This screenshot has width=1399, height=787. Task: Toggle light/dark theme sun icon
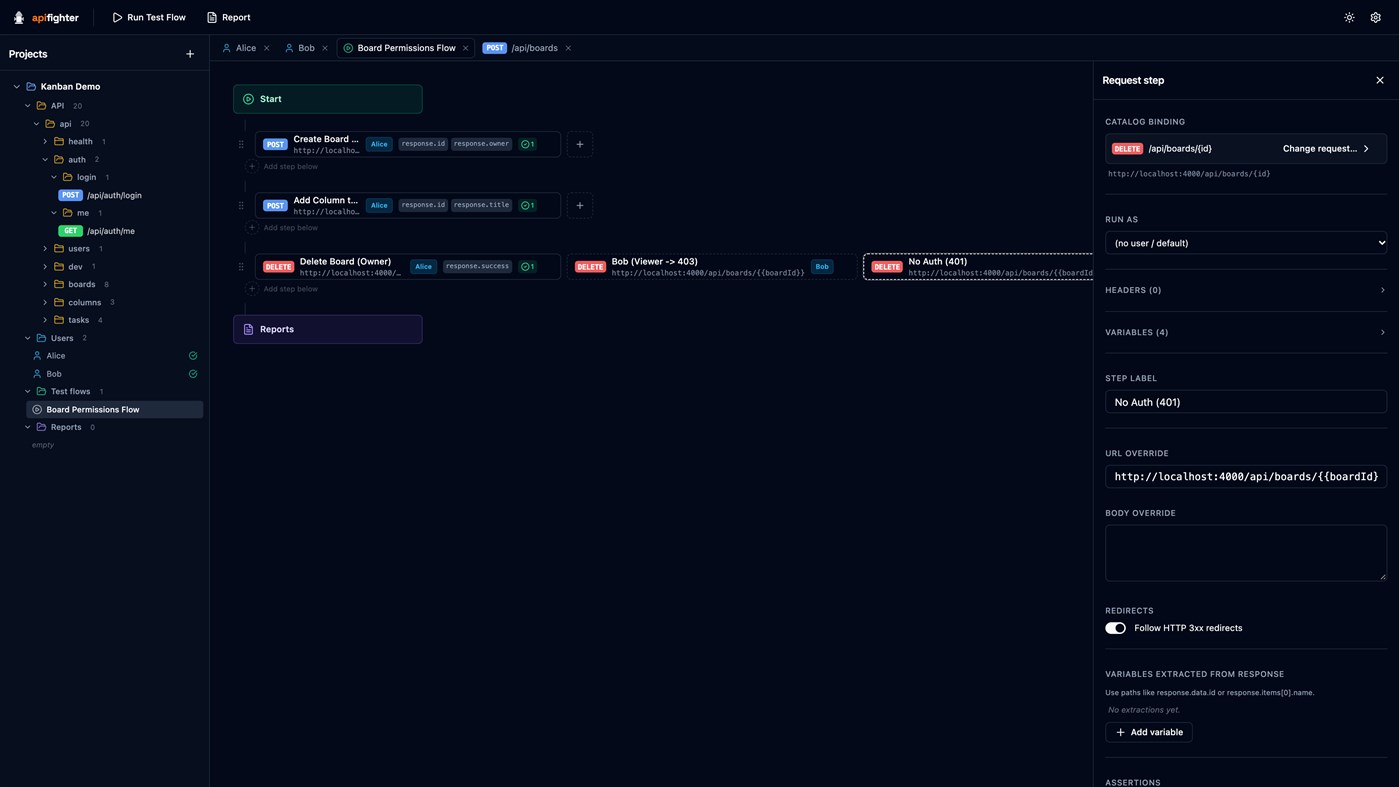coord(1349,17)
